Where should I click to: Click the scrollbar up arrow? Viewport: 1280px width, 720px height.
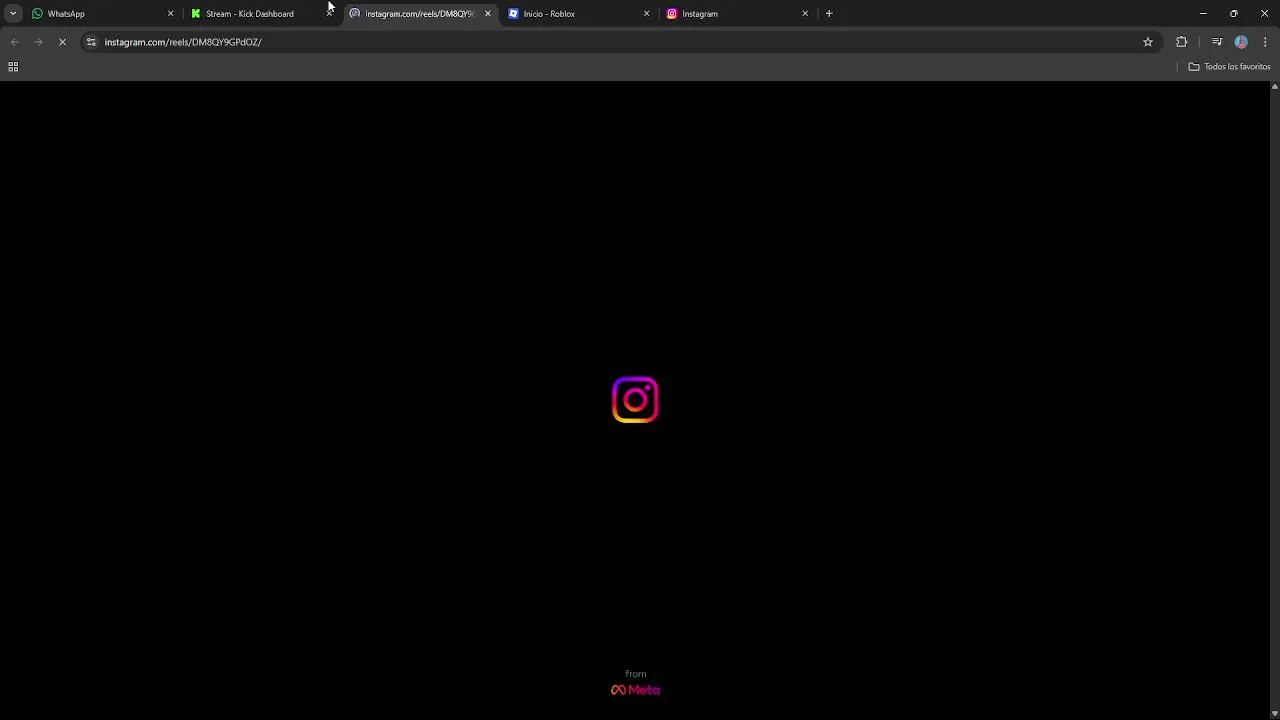[x=1274, y=87]
